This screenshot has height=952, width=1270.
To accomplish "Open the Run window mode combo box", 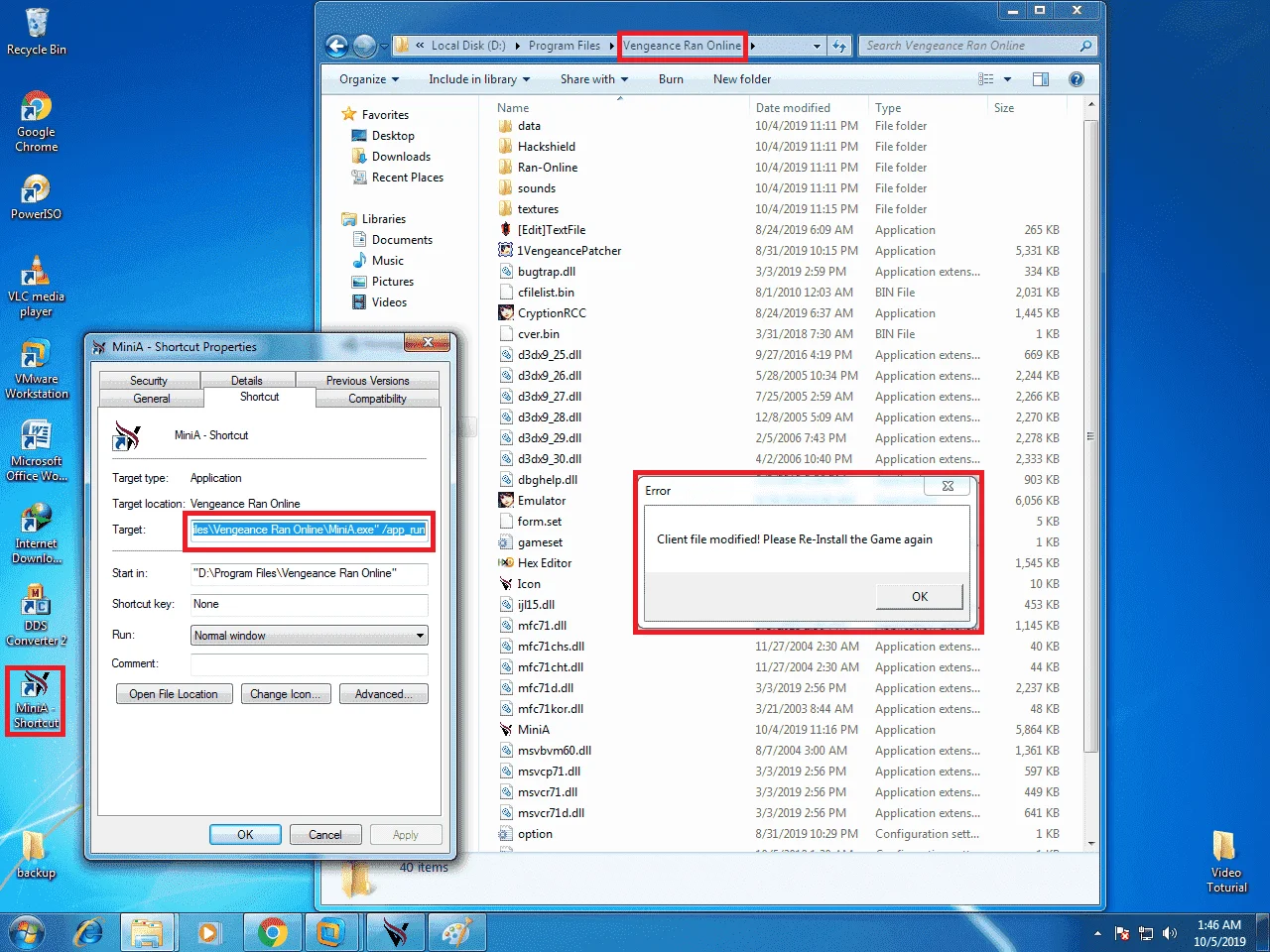I will 310,636.
